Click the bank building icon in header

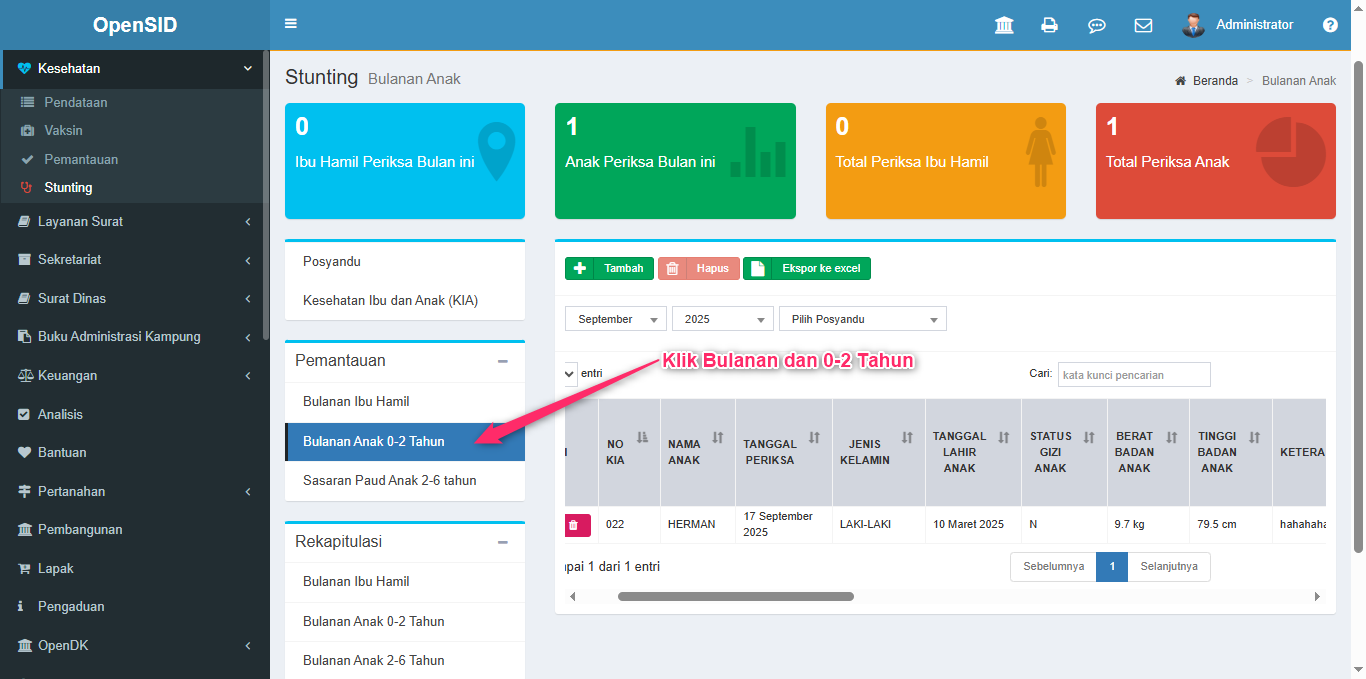pyautogui.click(x=1004, y=25)
